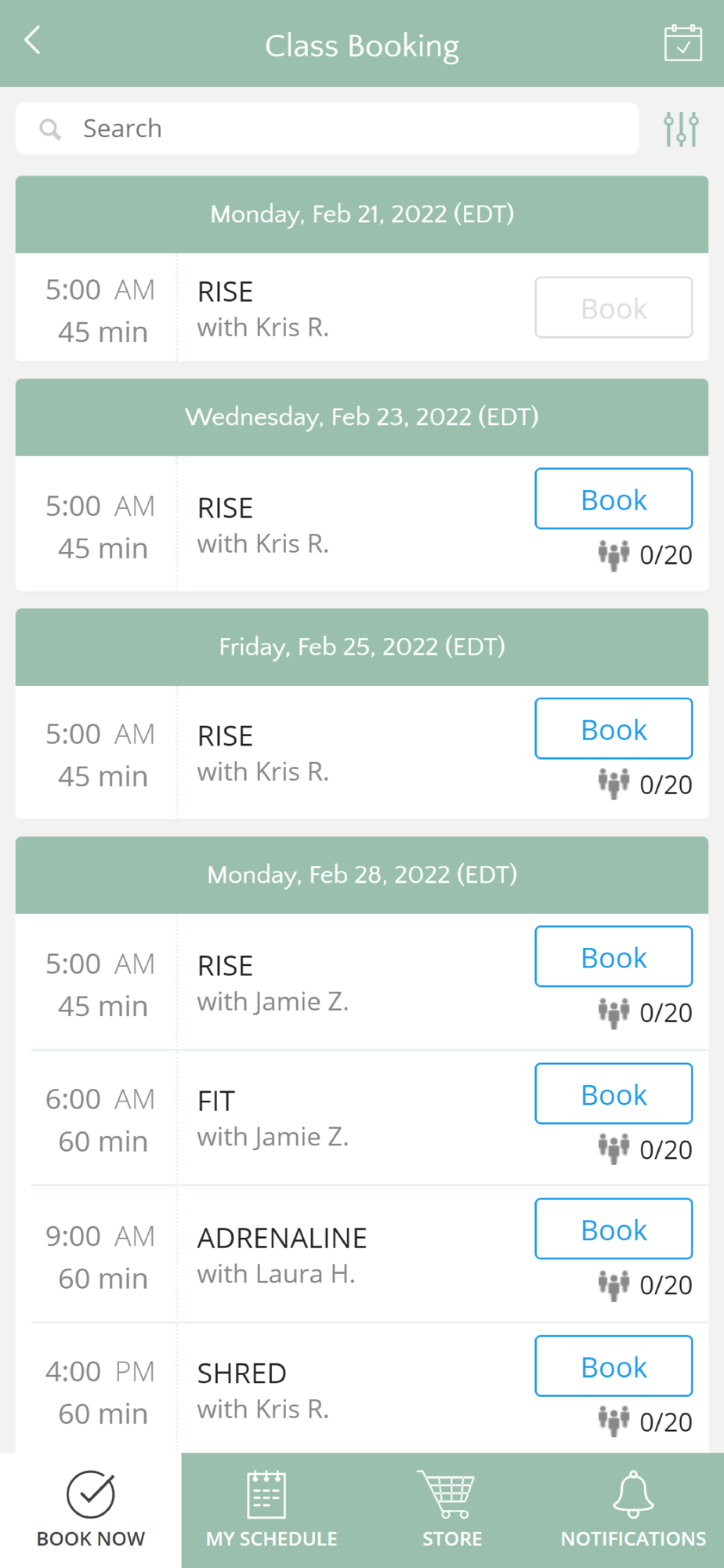Screen dimensions: 724x1568
Task: Tap the search magnifier icon
Action: point(50,129)
